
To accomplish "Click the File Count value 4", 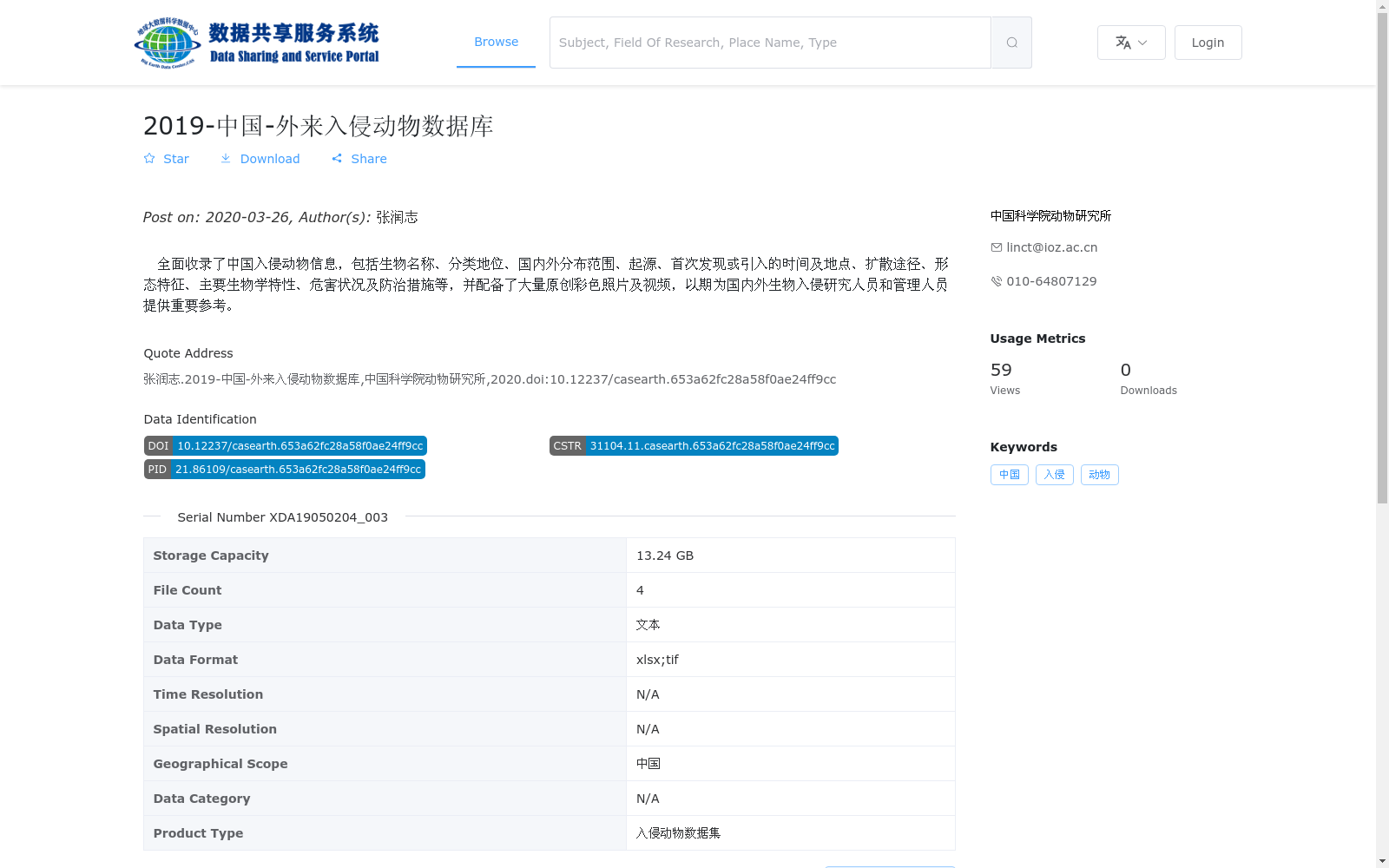I will point(640,590).
